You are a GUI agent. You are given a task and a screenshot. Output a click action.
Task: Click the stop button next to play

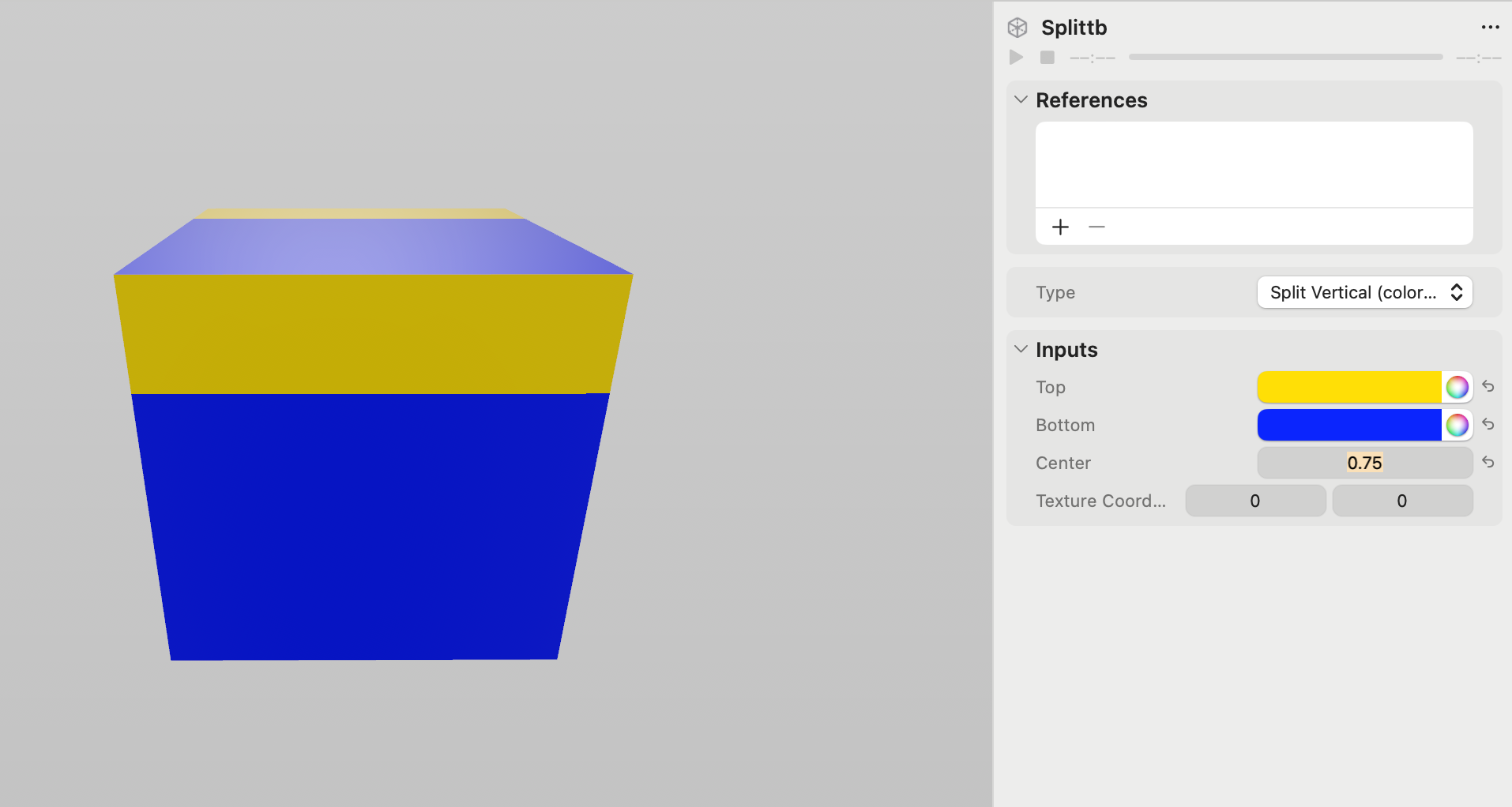1047,58
